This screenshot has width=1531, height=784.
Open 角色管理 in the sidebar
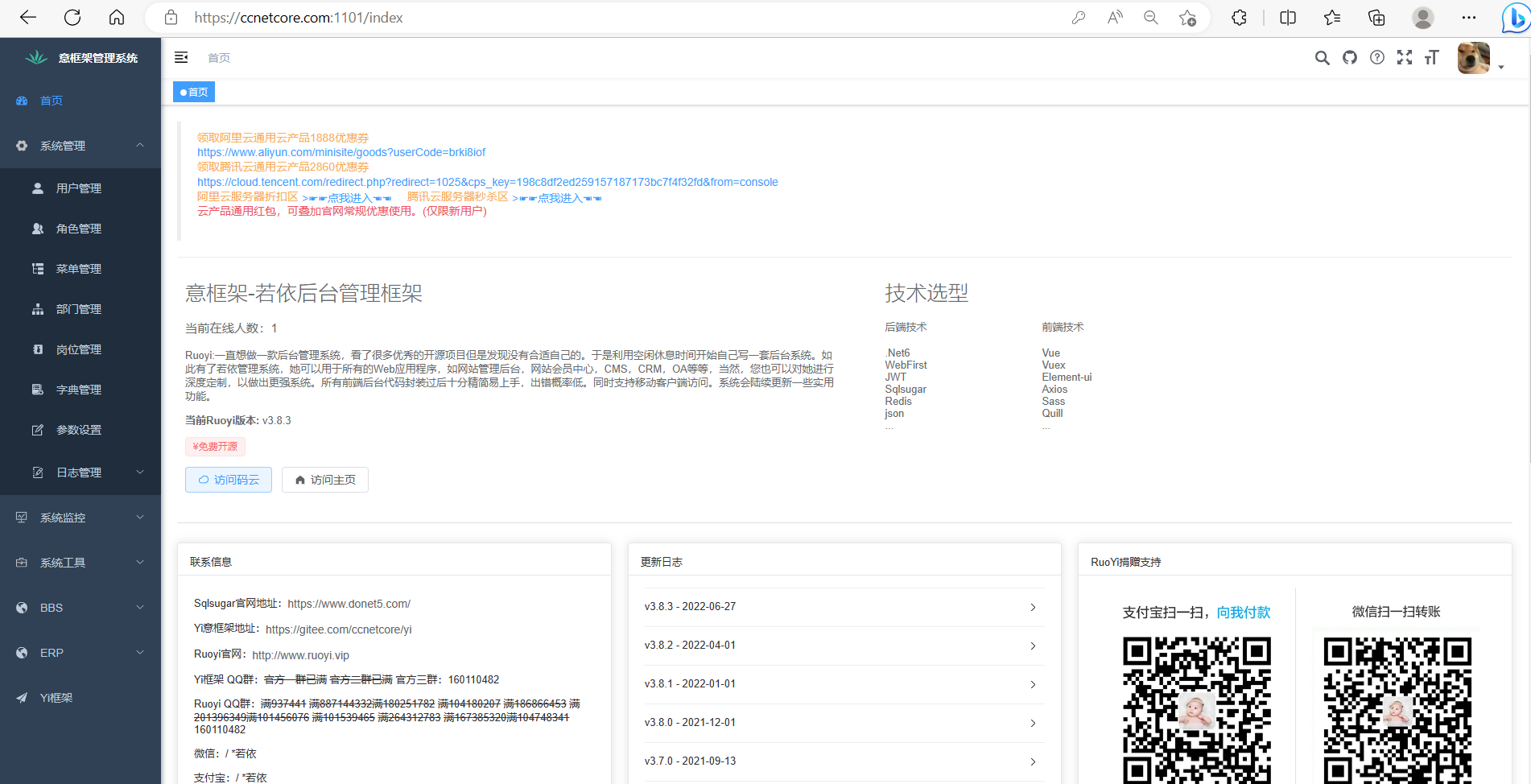(x=79, y=229)
